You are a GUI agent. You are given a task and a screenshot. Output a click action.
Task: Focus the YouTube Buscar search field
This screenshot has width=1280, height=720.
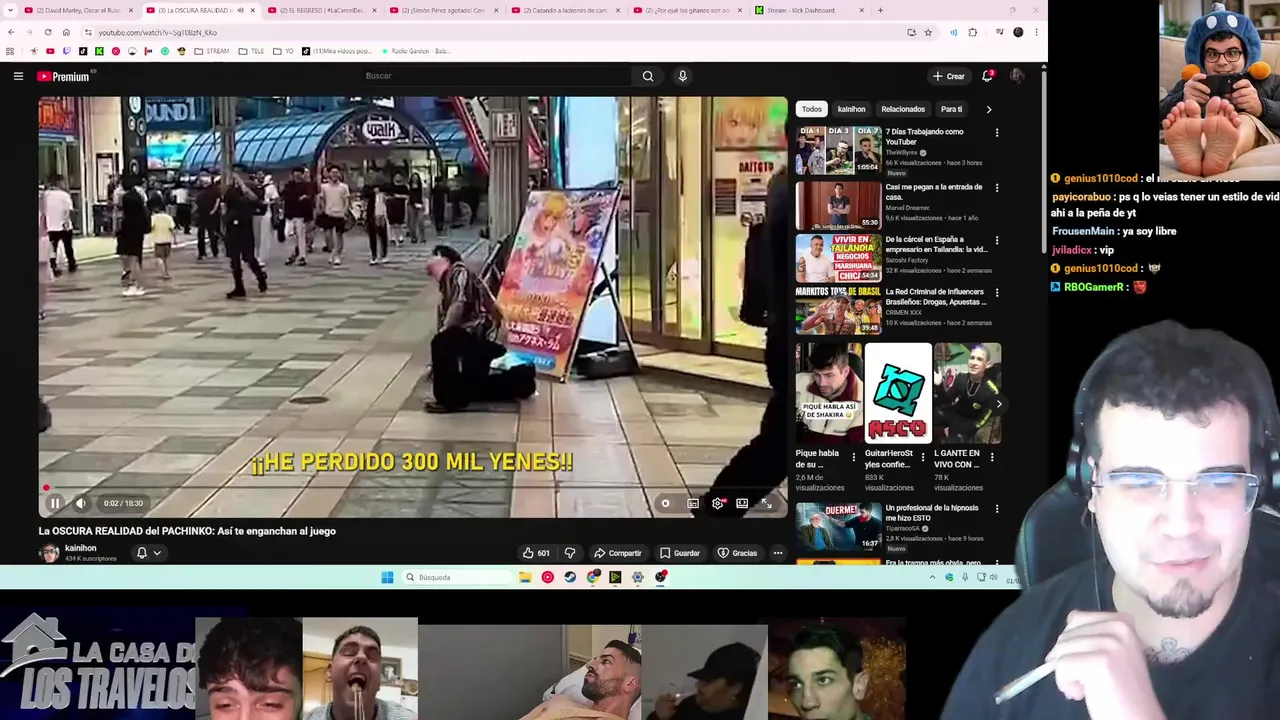point(495,76)
